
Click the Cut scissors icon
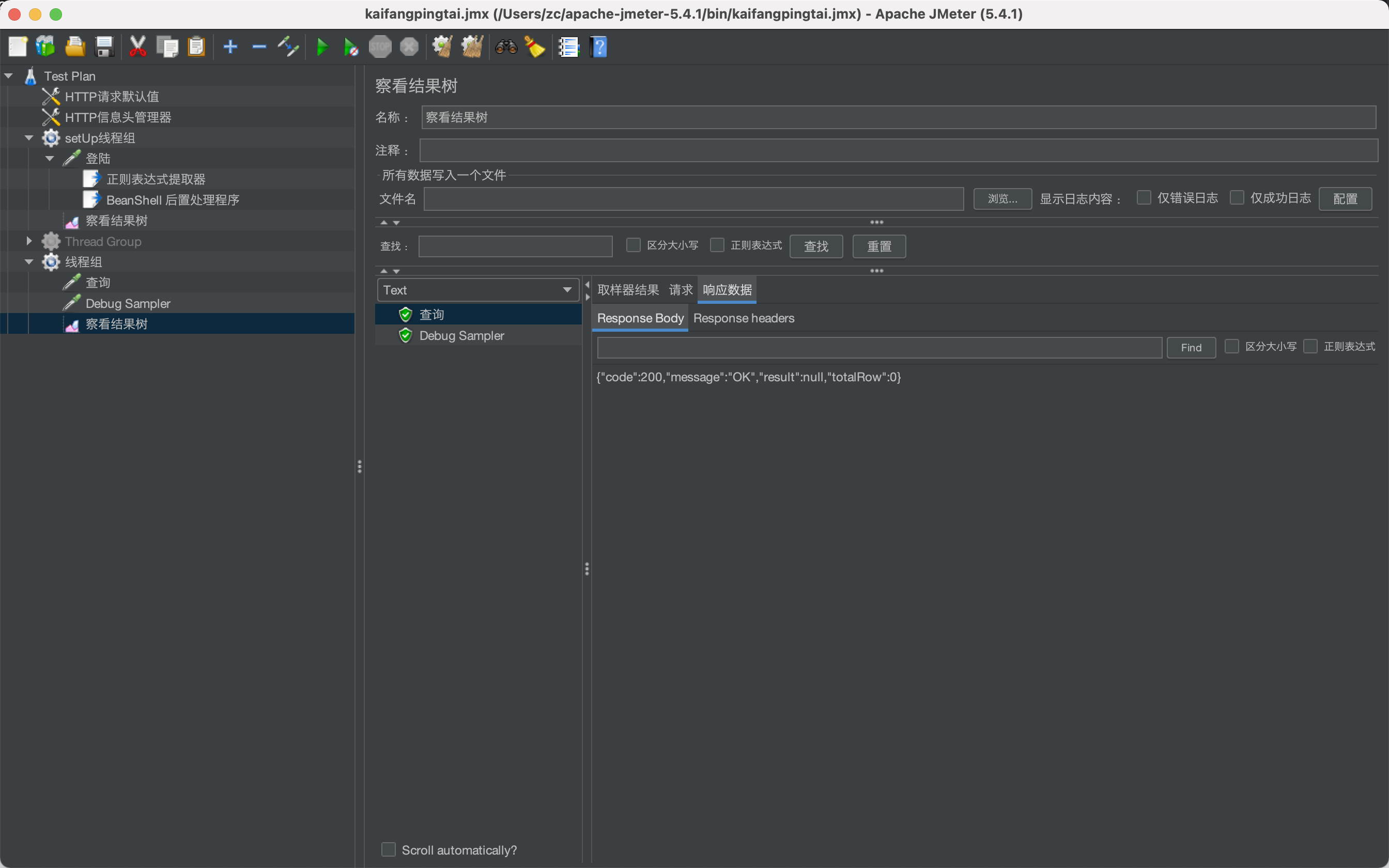(138, 47)
